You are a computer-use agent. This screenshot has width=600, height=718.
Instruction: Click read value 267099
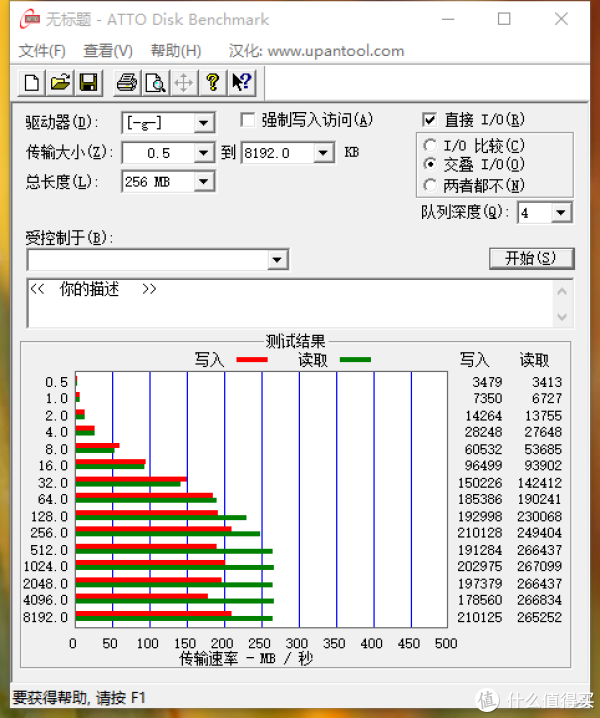click(x=539, y=566)
